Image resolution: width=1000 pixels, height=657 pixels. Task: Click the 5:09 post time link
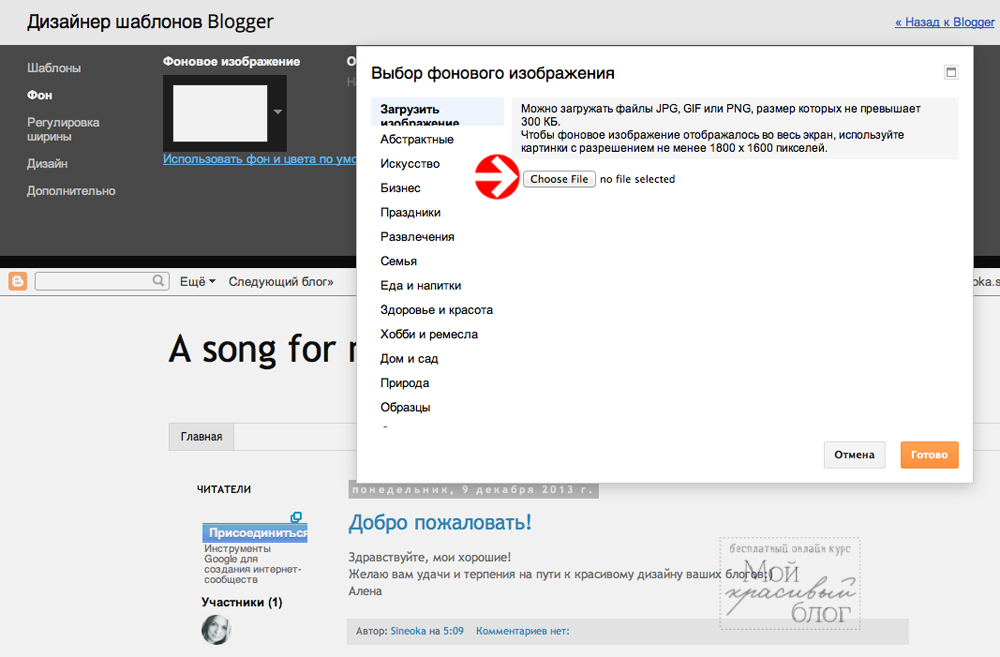coord(453,631)
